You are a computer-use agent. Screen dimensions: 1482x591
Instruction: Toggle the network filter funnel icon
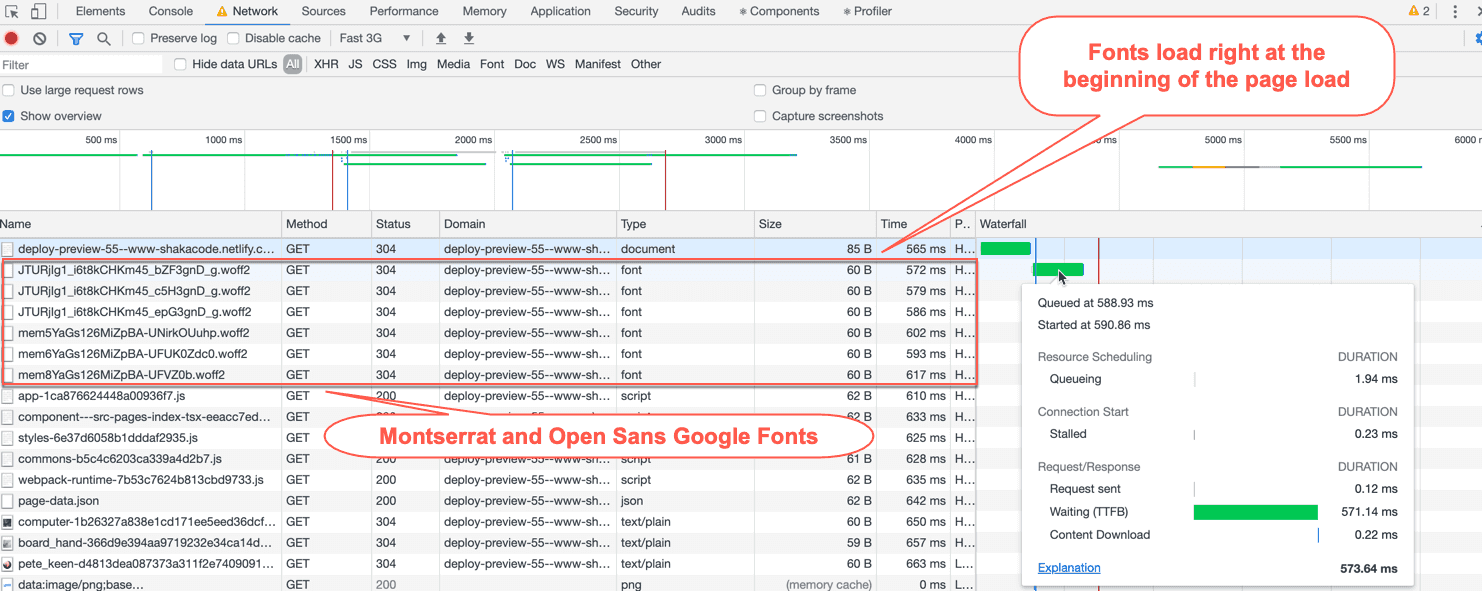(76, 39)
